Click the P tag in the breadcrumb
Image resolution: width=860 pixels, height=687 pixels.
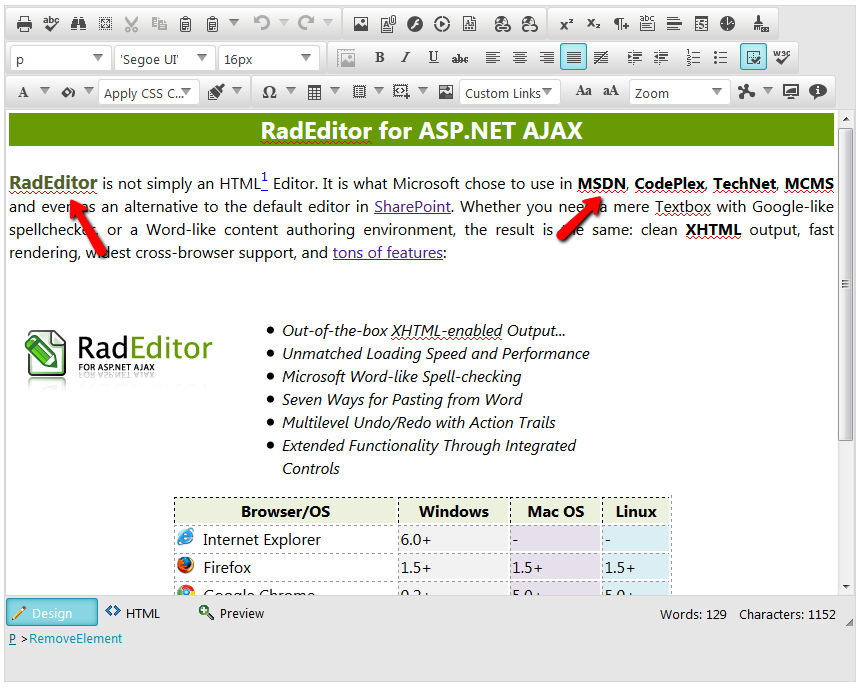13,638
